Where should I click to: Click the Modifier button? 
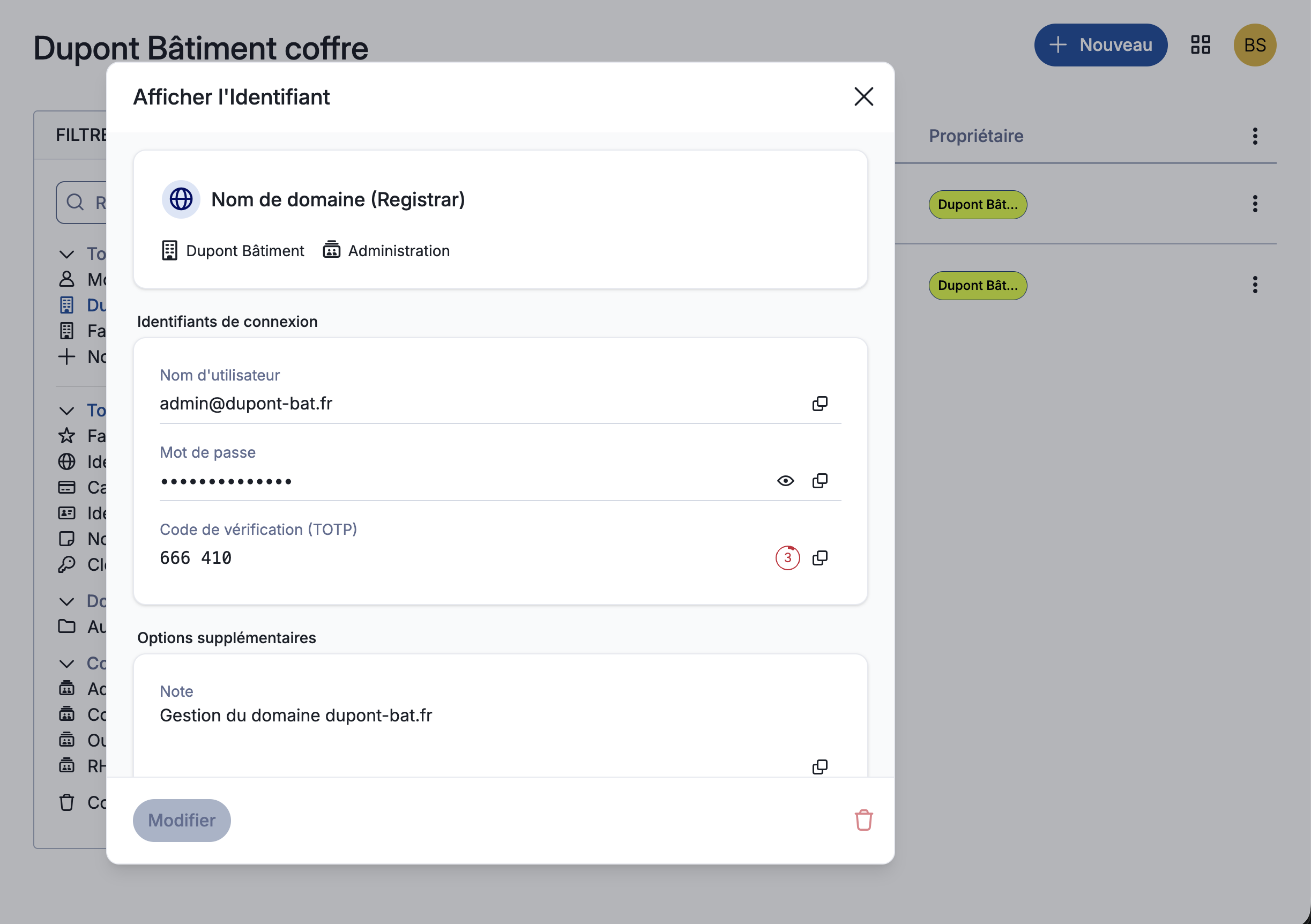[x=182, y=820]
